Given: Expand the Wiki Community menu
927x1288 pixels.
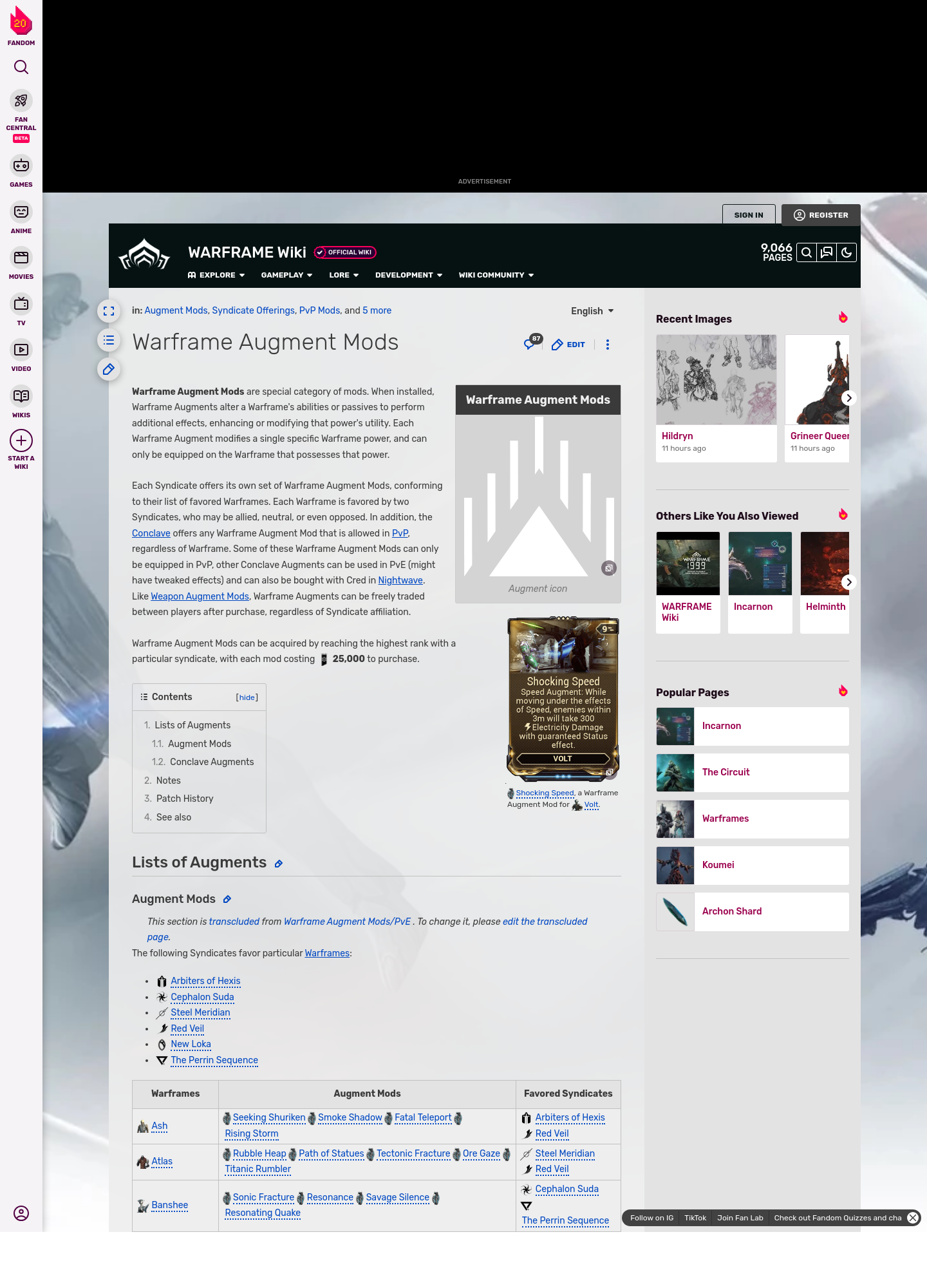Looking at the screenshot, I should (496, 275).
